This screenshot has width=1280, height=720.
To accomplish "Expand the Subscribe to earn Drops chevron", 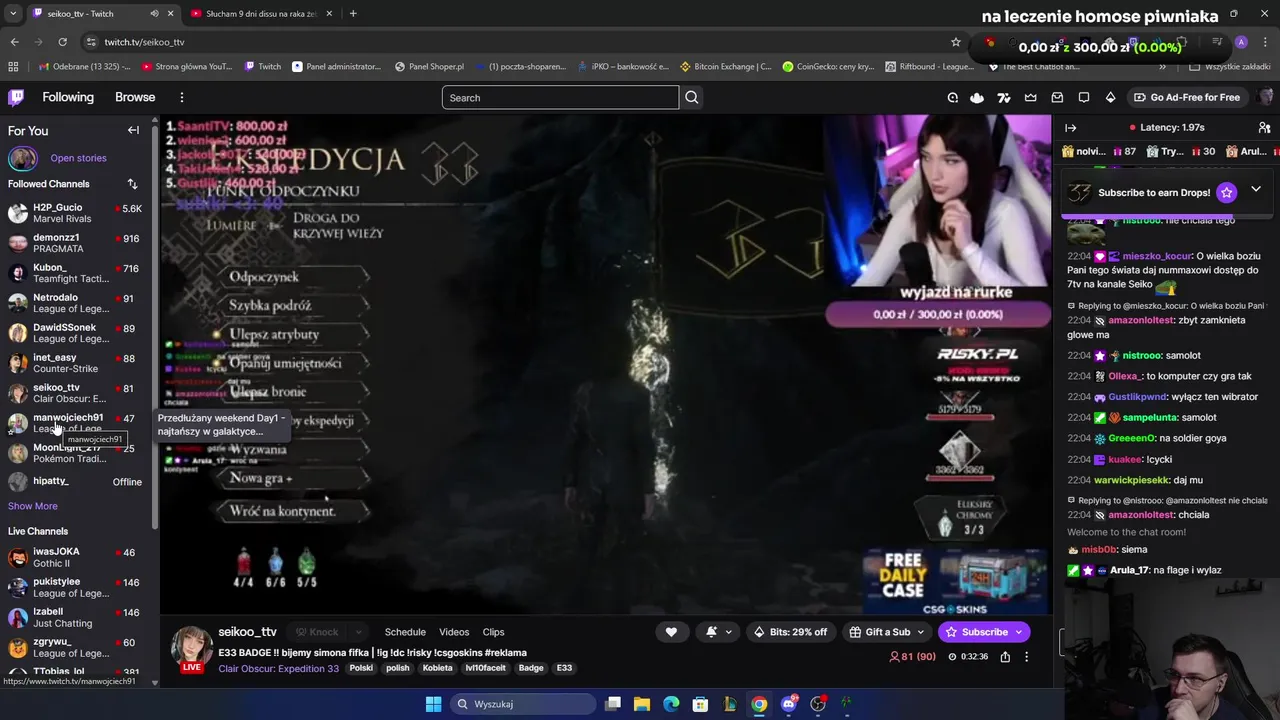I will 1256,189.
